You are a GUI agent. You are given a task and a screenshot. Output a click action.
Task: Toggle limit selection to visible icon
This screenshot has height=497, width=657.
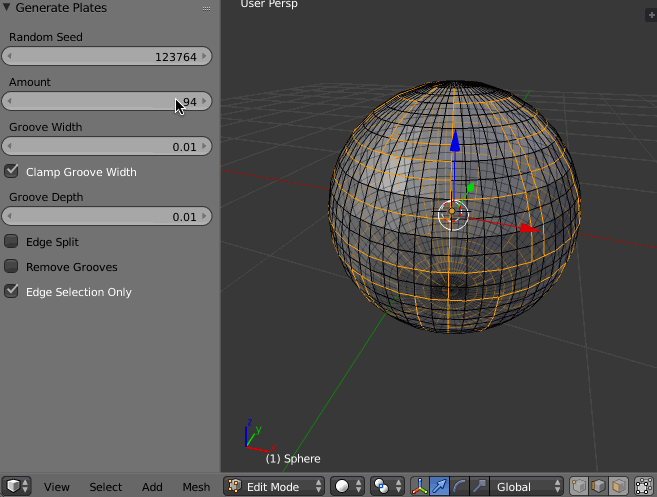coord(644,487)
